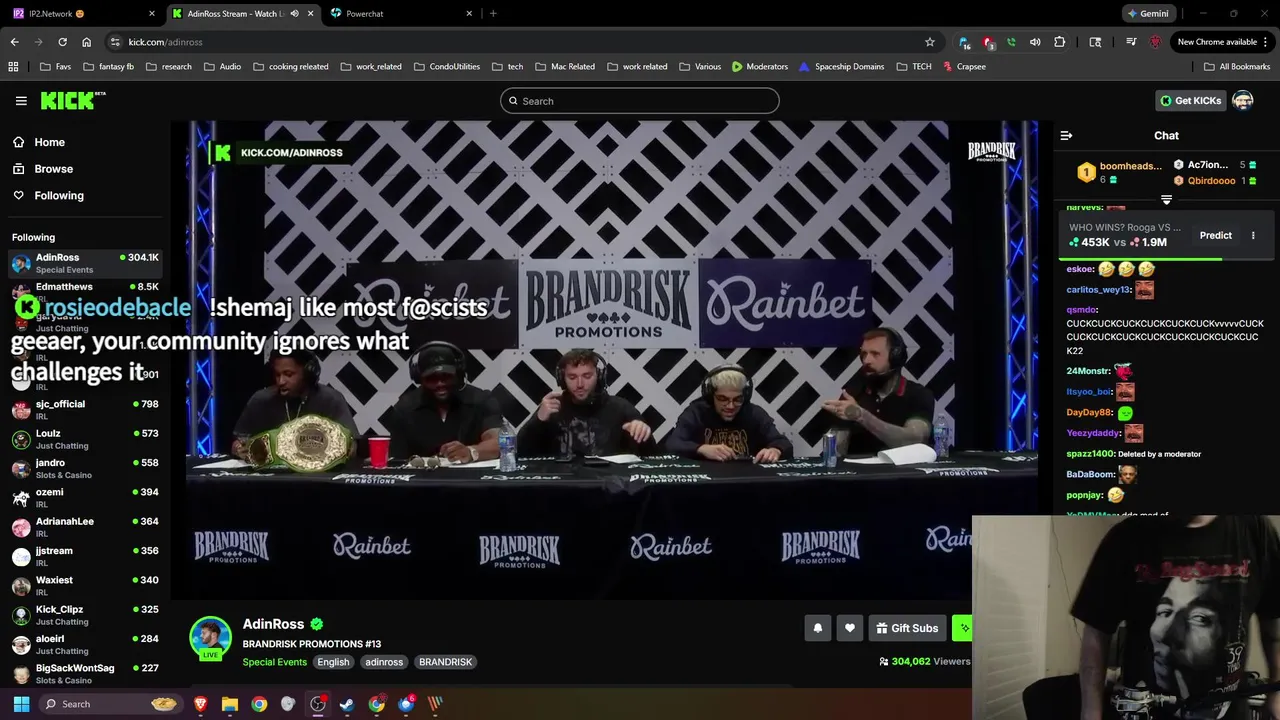Reload the page

[62, 42]
